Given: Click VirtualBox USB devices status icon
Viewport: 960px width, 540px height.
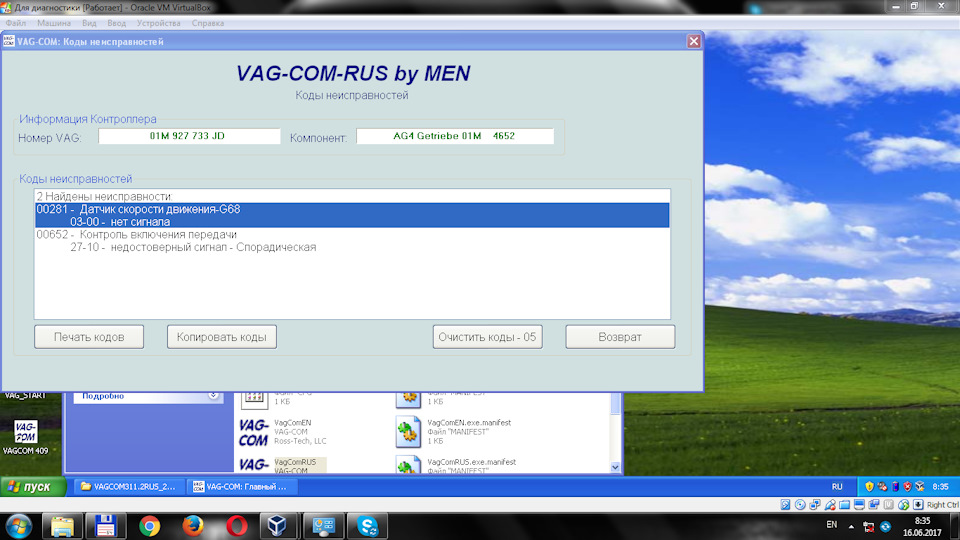Looking at the screenshot, I should pos(830,504).
